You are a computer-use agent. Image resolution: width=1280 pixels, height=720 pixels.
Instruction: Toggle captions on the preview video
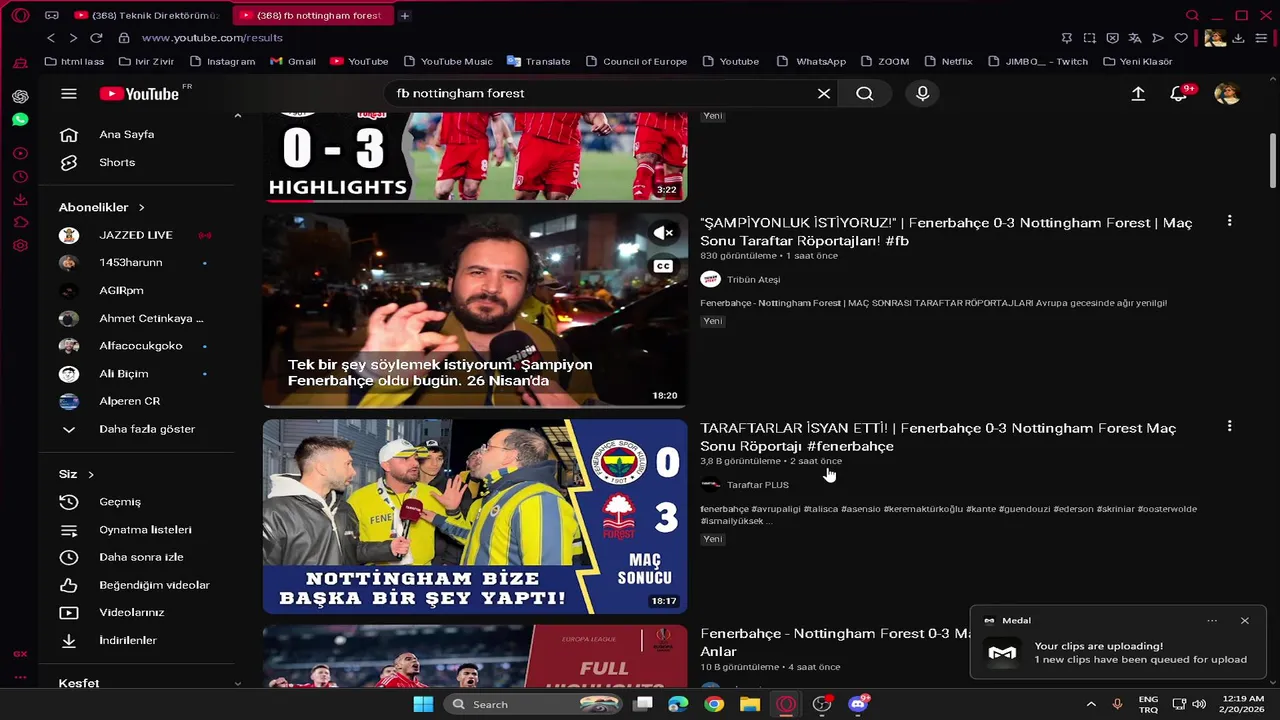[663, 266]
